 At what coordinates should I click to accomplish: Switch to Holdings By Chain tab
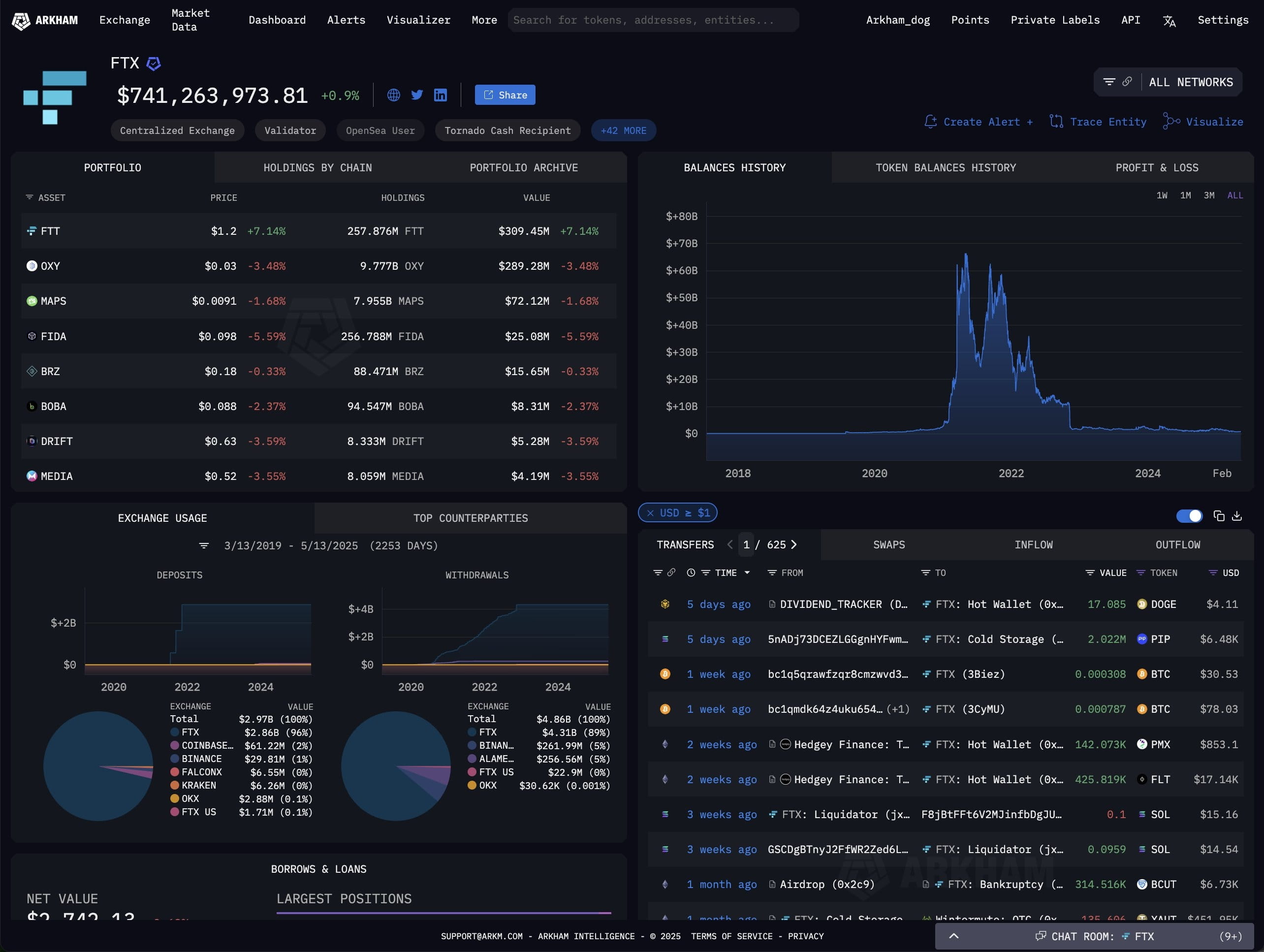(x=317, y=167)
